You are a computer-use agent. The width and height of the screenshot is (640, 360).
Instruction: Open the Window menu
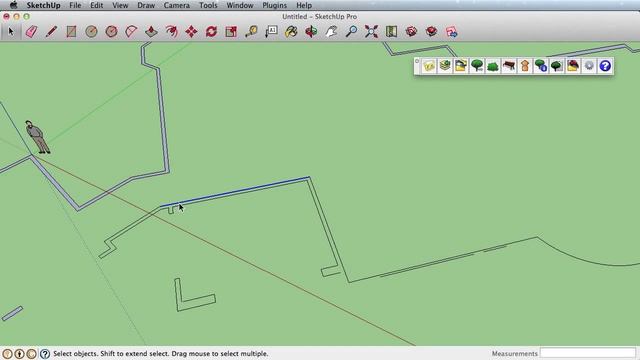(x=240, y=5)
